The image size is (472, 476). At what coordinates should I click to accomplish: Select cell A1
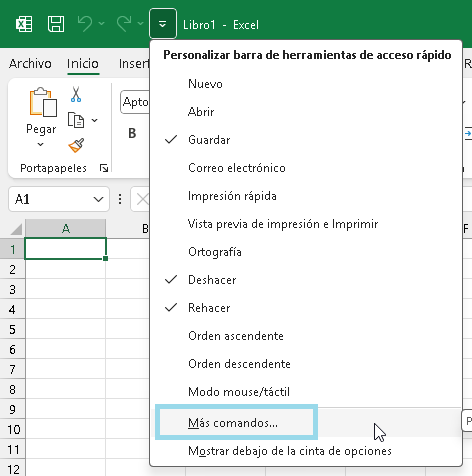(x=66, y=248)
